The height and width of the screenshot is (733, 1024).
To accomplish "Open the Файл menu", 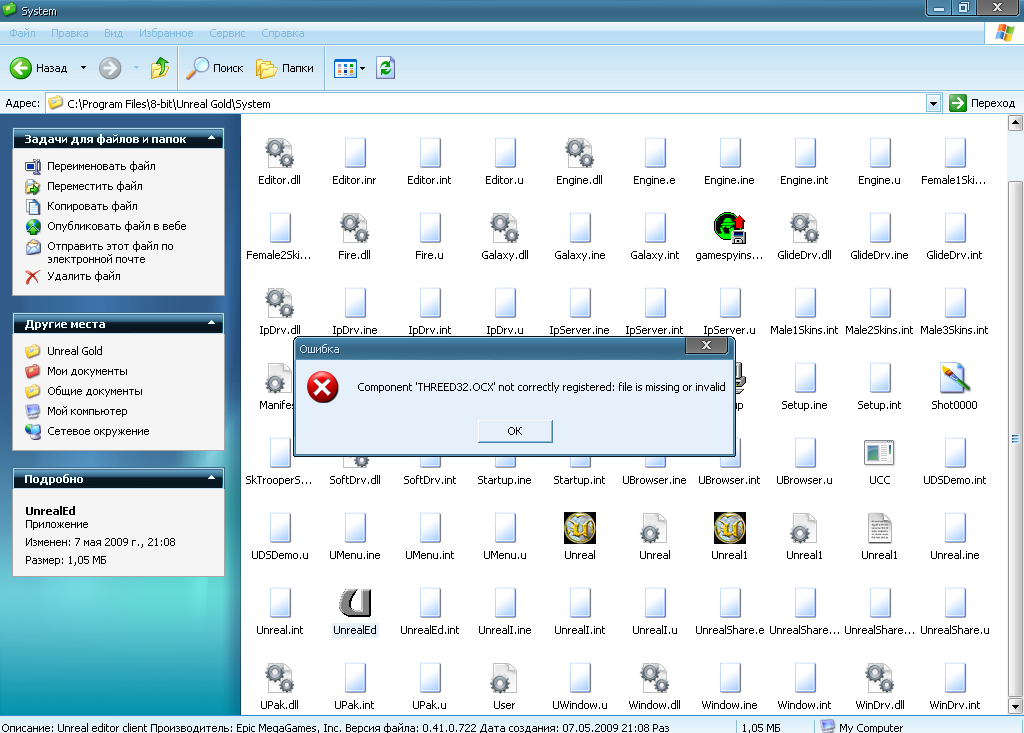I will [22, 33].
